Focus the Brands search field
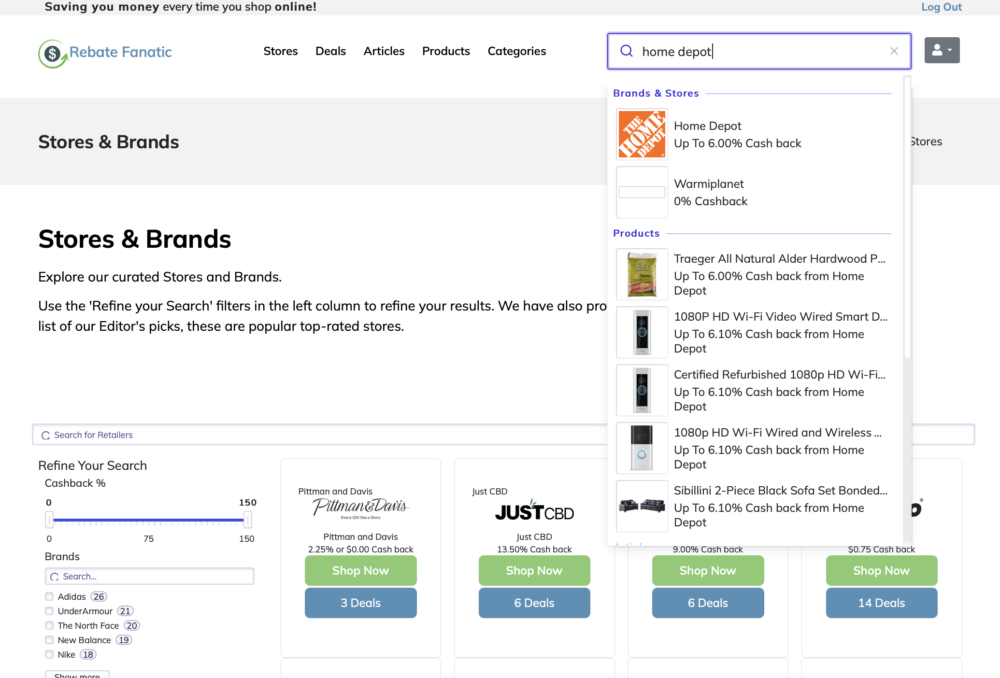 [150, 577]
